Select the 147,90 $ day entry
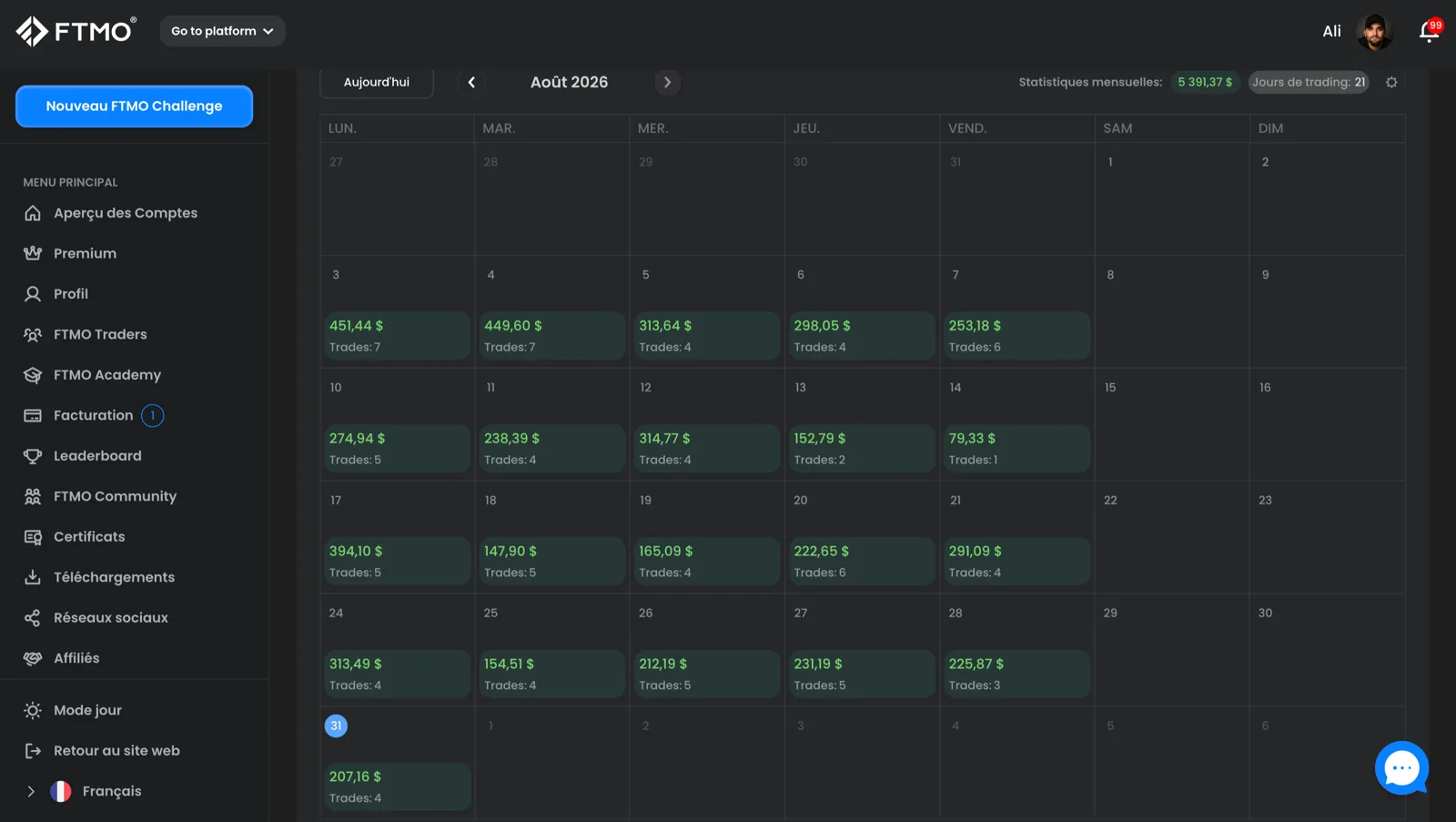This screenshot has height=822, width=1456. coord(551,562)
